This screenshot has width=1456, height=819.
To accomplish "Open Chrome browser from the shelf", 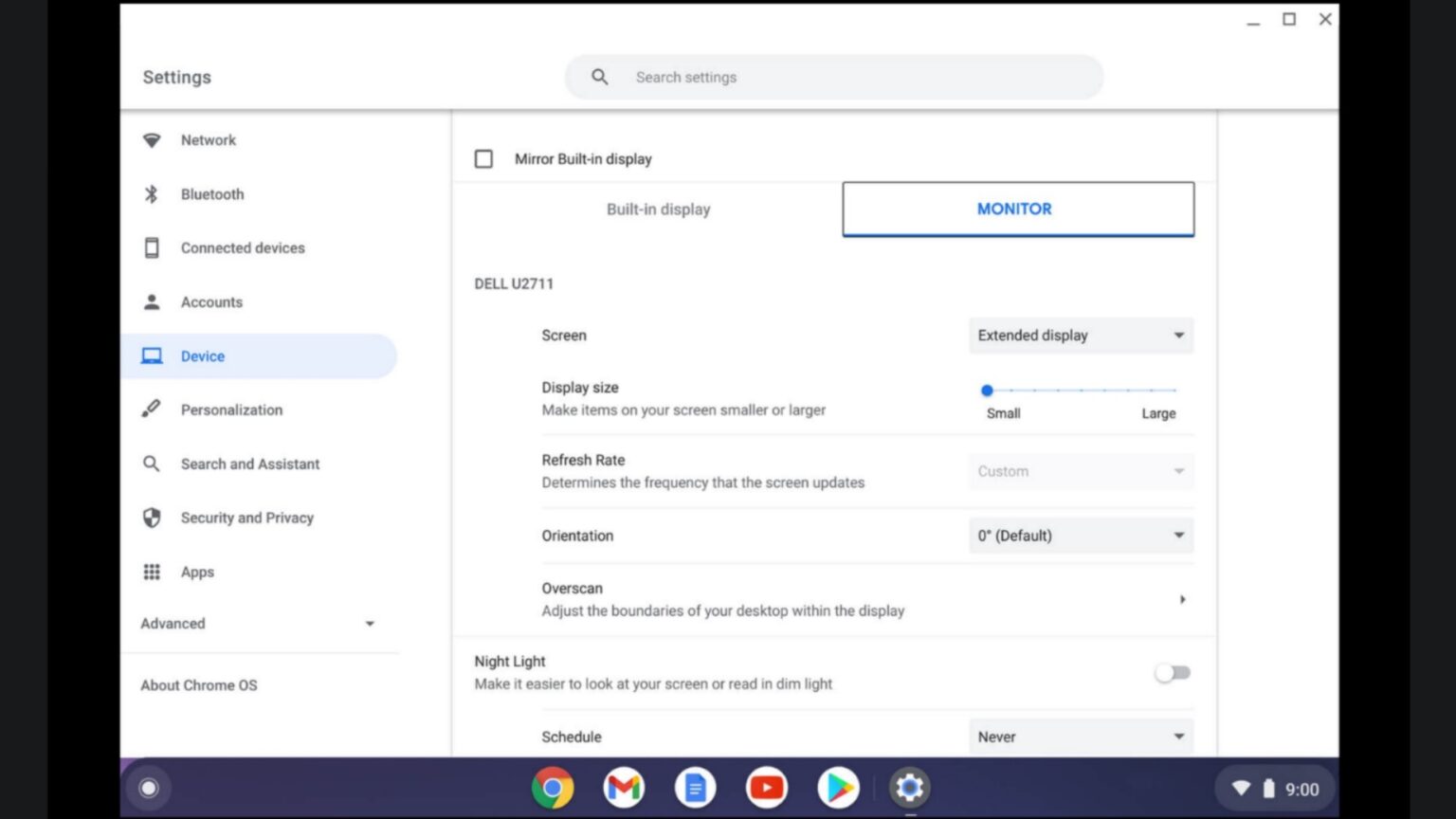I will click(x=553, y=788).
